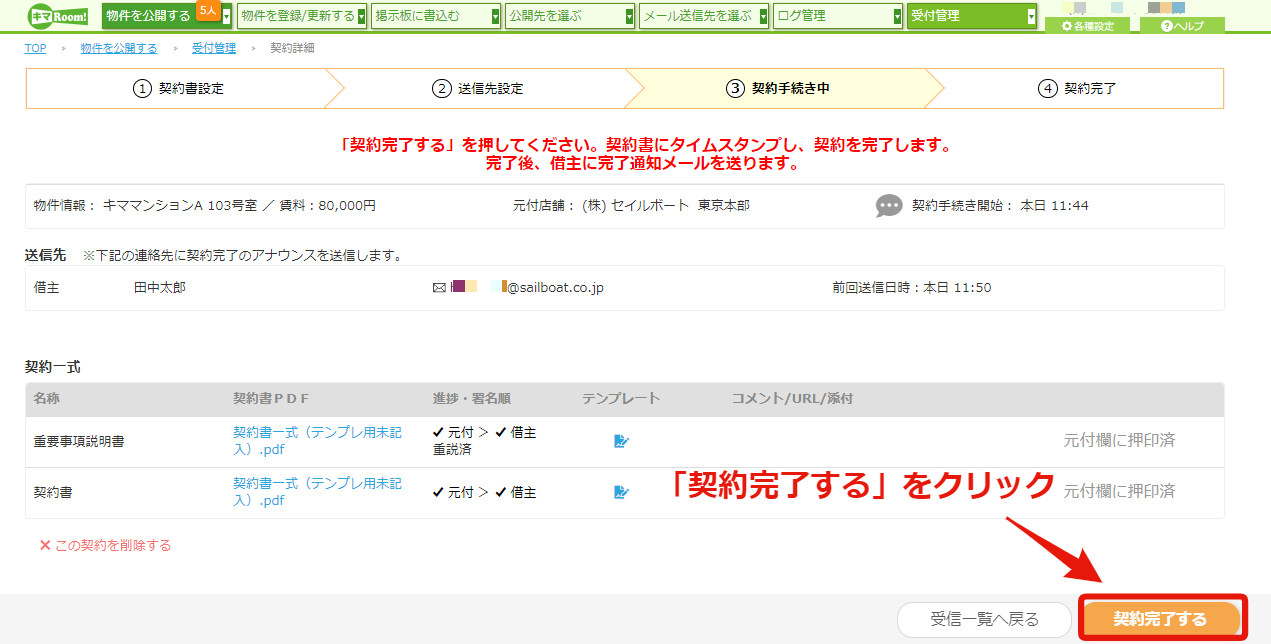This screenshot has width=1271, height=644.
Task: Expand the 受付管理 dropdown arrow
Action: pyautogui.click(x=1032, y=16)
